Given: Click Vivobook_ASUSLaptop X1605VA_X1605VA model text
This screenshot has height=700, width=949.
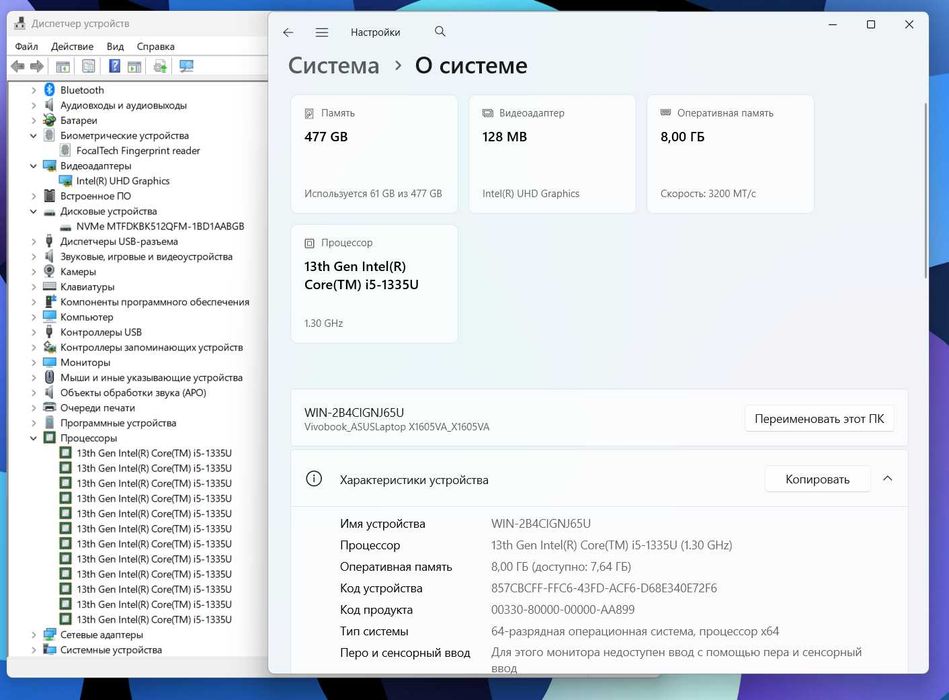Looking at the screenshot, I should point(396,427).
